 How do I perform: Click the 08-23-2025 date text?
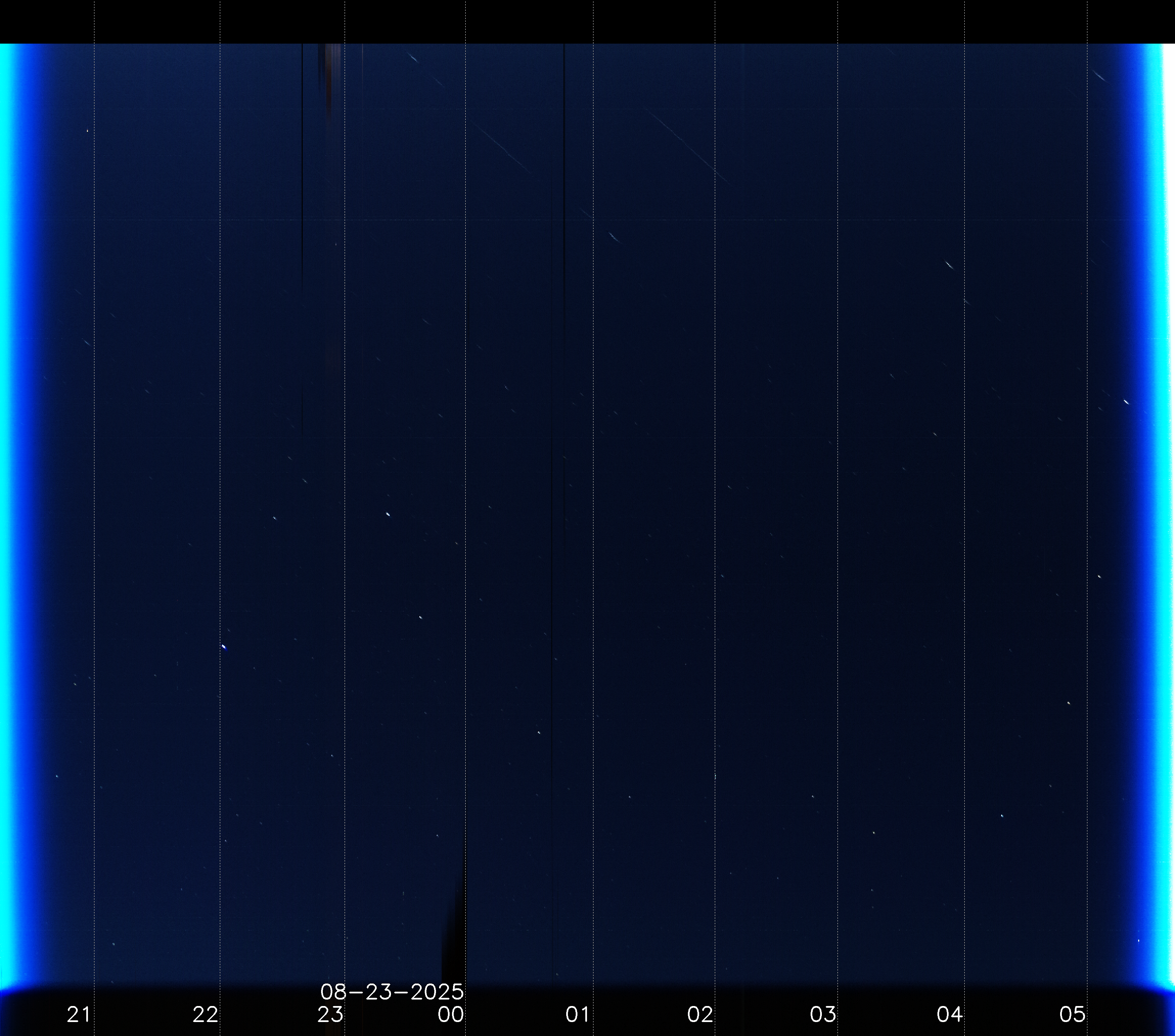pyautogui.click(x=391, y=992)
